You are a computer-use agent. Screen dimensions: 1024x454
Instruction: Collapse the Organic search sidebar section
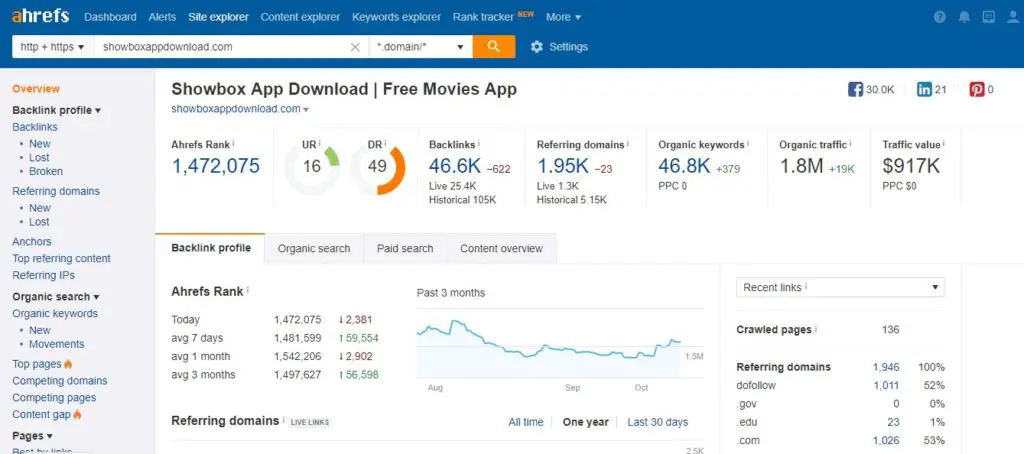56,297
